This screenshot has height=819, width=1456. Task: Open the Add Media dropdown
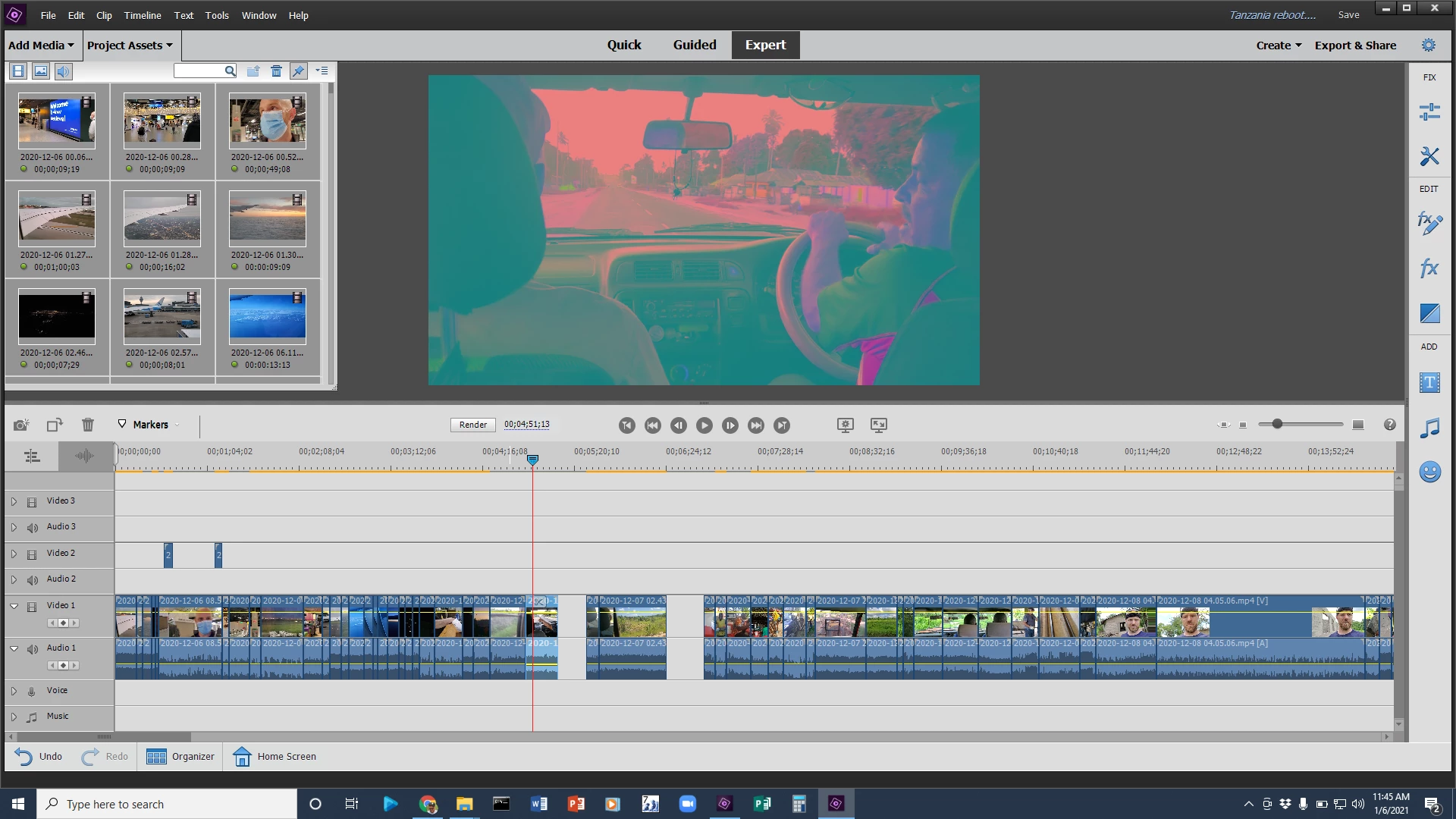(x=41, y=45)
